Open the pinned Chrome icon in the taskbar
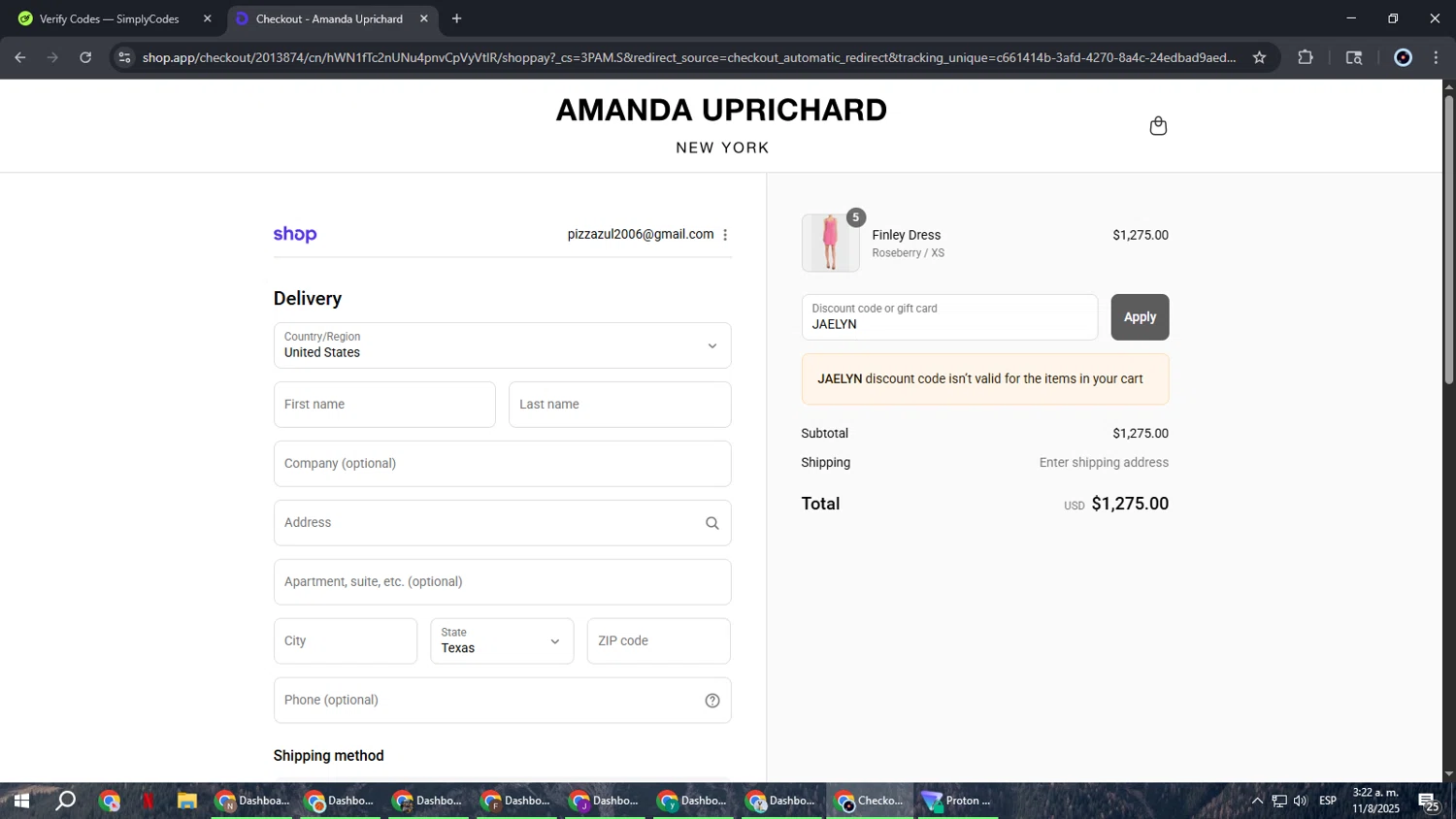 [110, 801]
